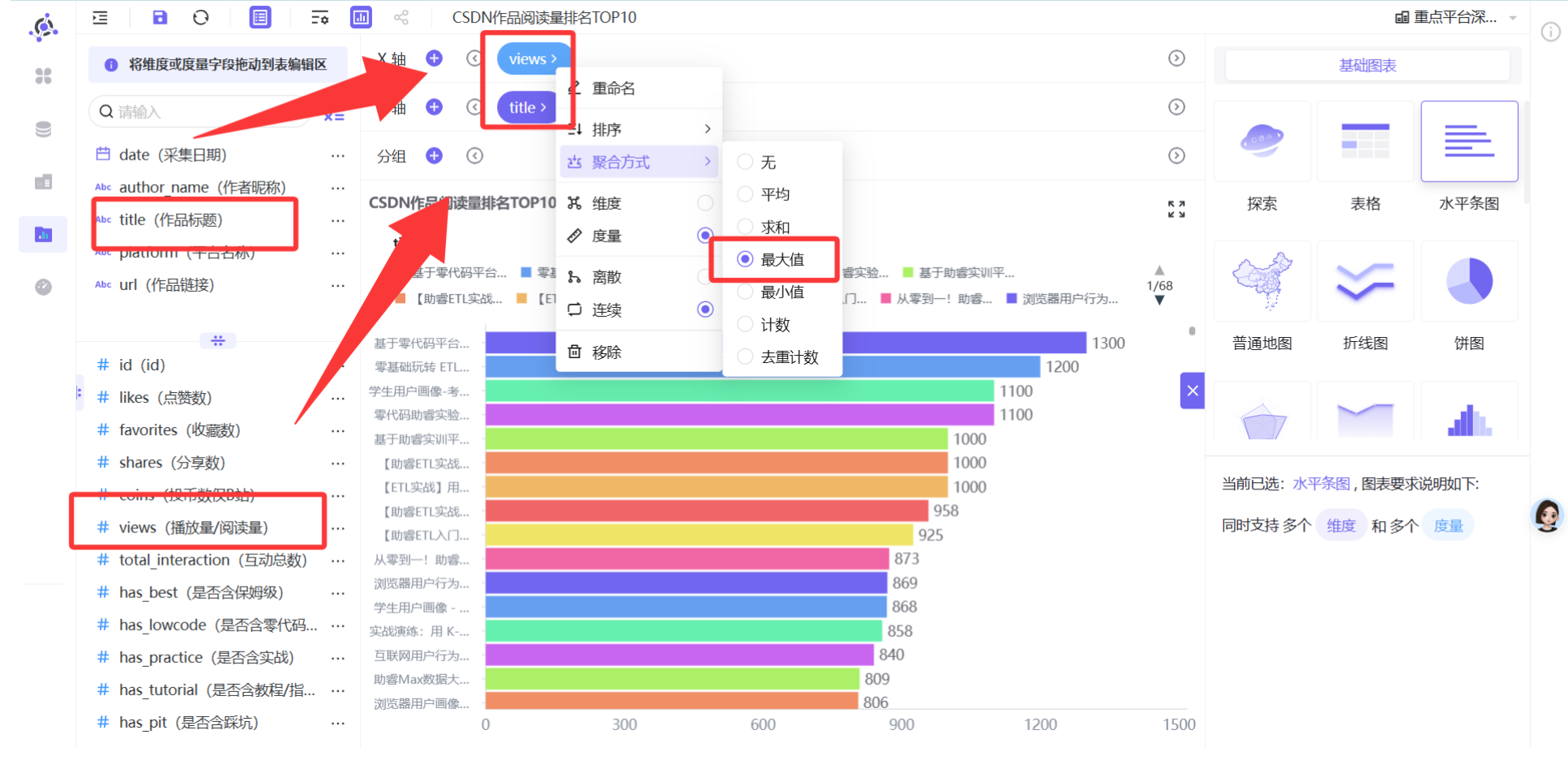Image resolution: width=1568 pixels, height=773 pixels.
Task: Click the field panel divider handle
Action: (218, 340)
